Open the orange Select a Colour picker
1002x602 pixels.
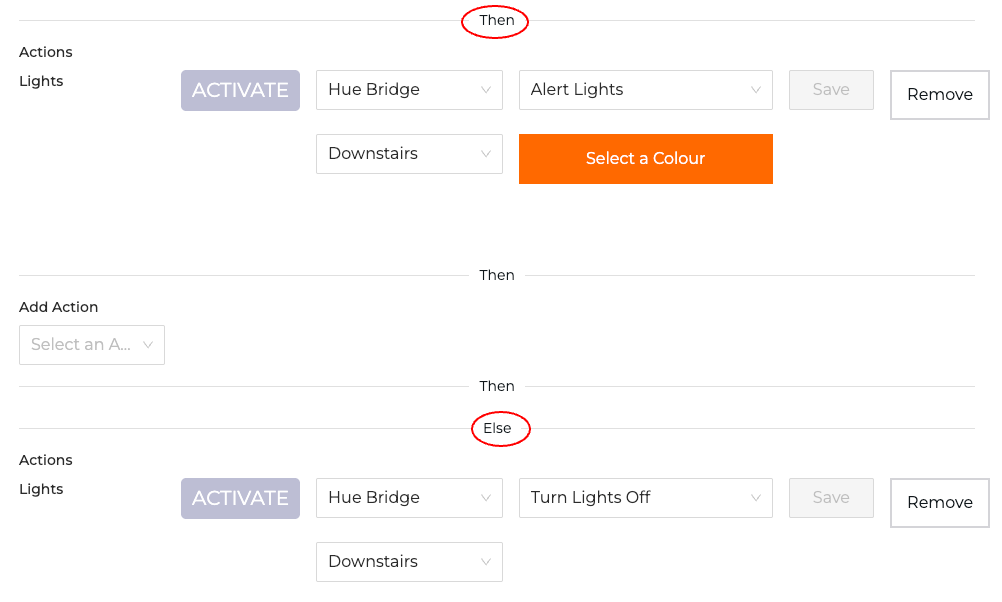click(x=645, y=159)
